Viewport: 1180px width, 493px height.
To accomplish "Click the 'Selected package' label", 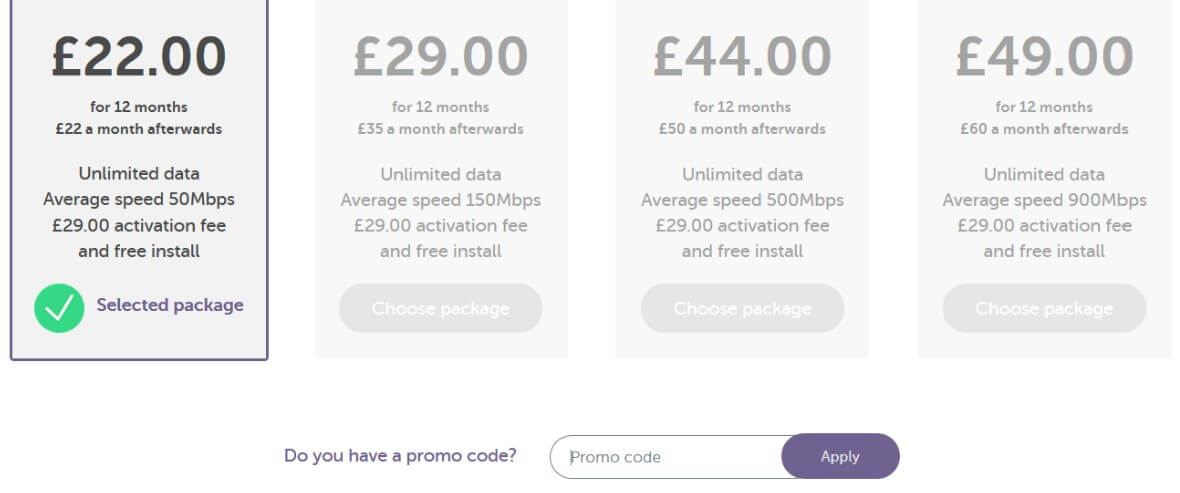I will click(170, 305).
